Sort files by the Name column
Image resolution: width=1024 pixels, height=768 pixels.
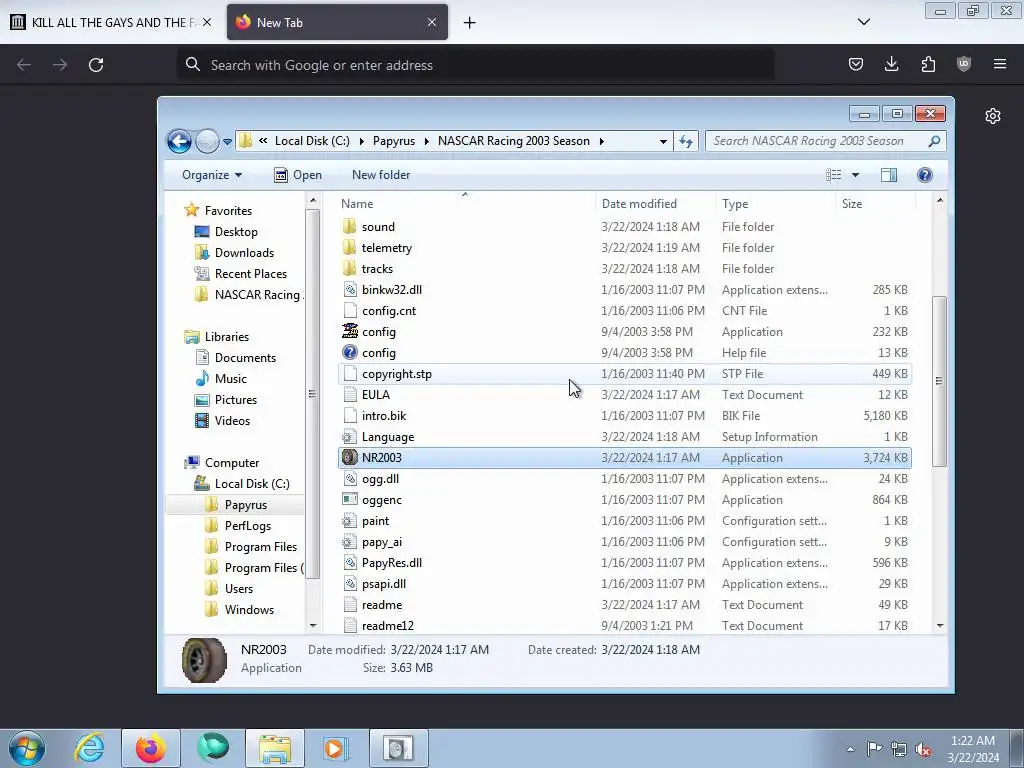coord(465,204)
